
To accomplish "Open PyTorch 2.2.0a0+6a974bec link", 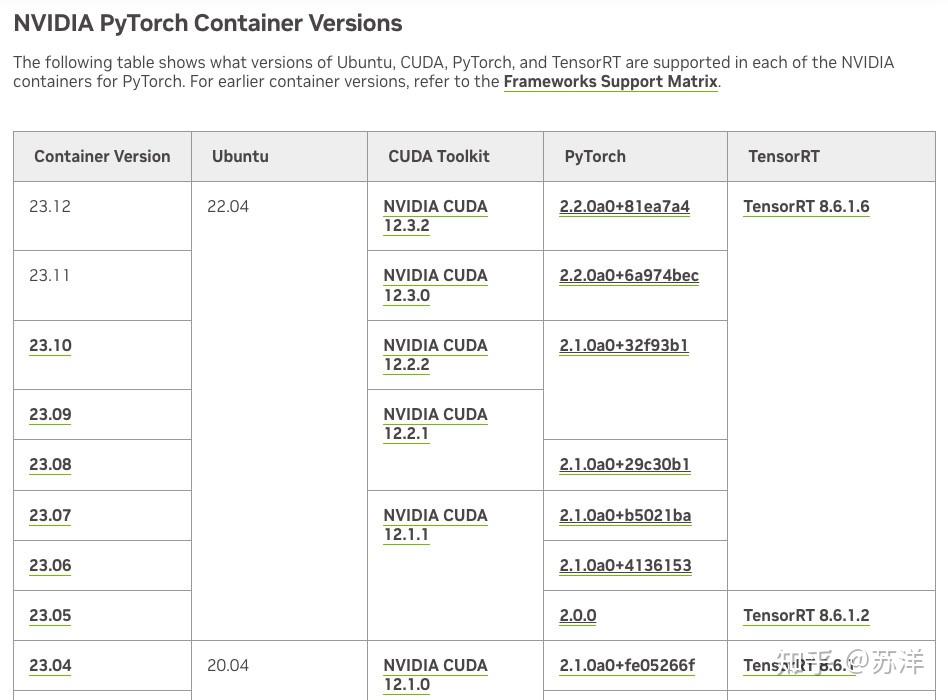I will click(629, 276).
